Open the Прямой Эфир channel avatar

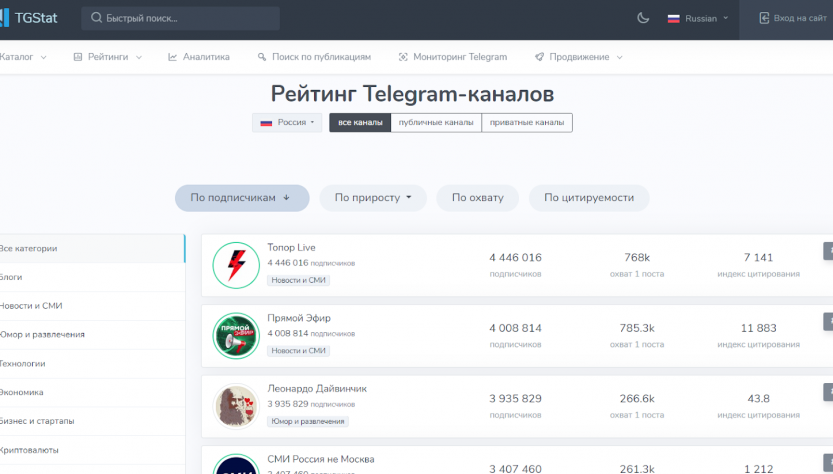236,336
